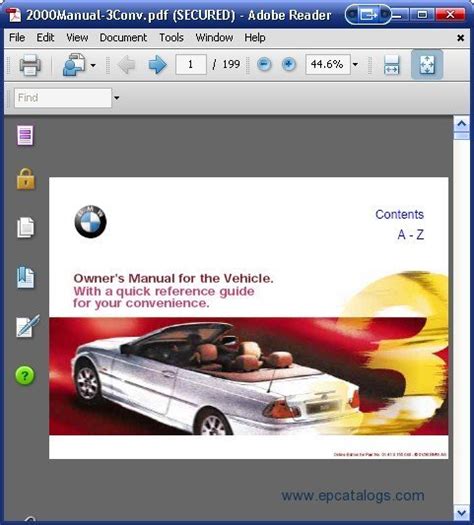
Task: Go to next page blue arrow
Action: pyautogui.click(x=157, y=65)
